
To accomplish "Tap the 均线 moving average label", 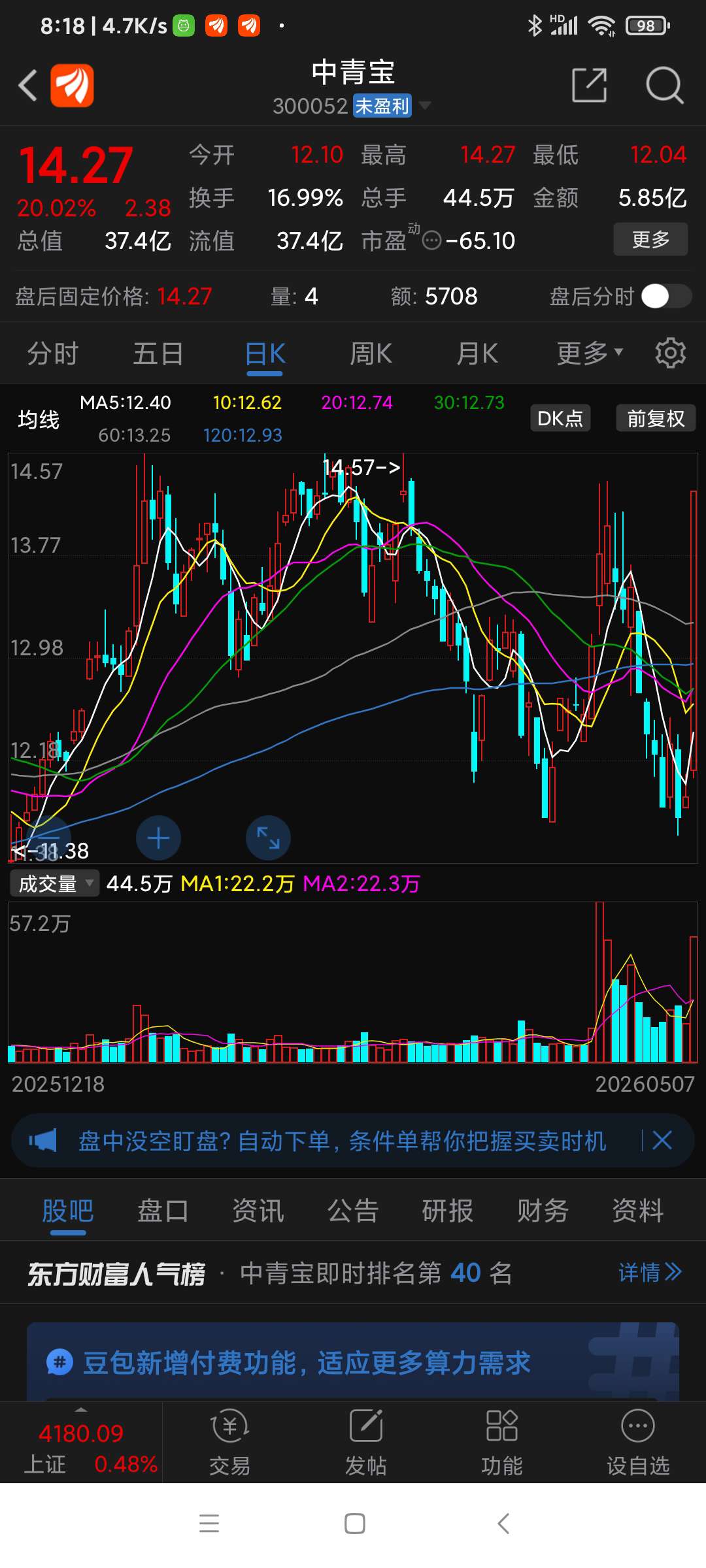I will [x=39, y=419].
